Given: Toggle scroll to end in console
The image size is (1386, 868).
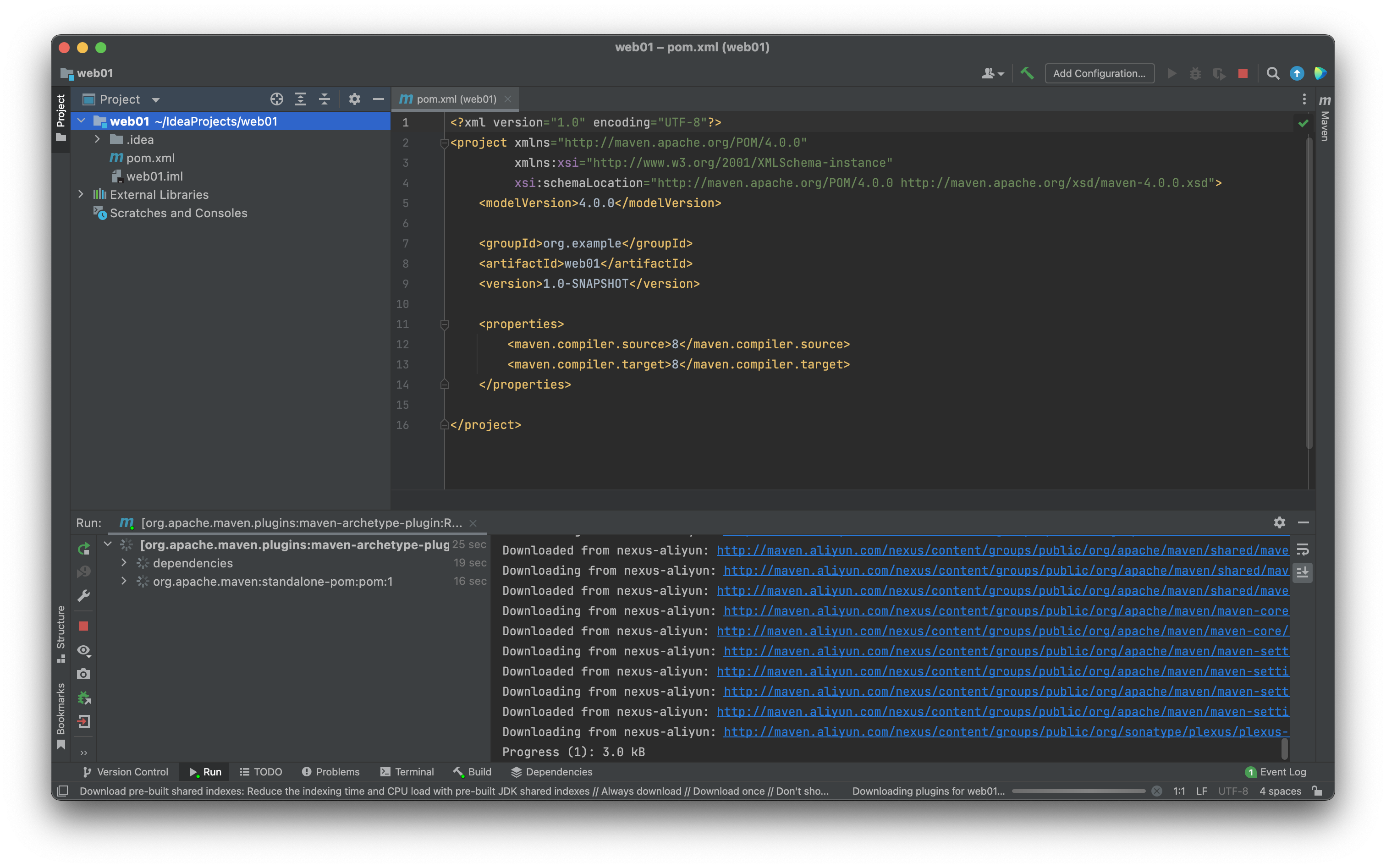Looking at the screenshot, I should point(1303,572).
